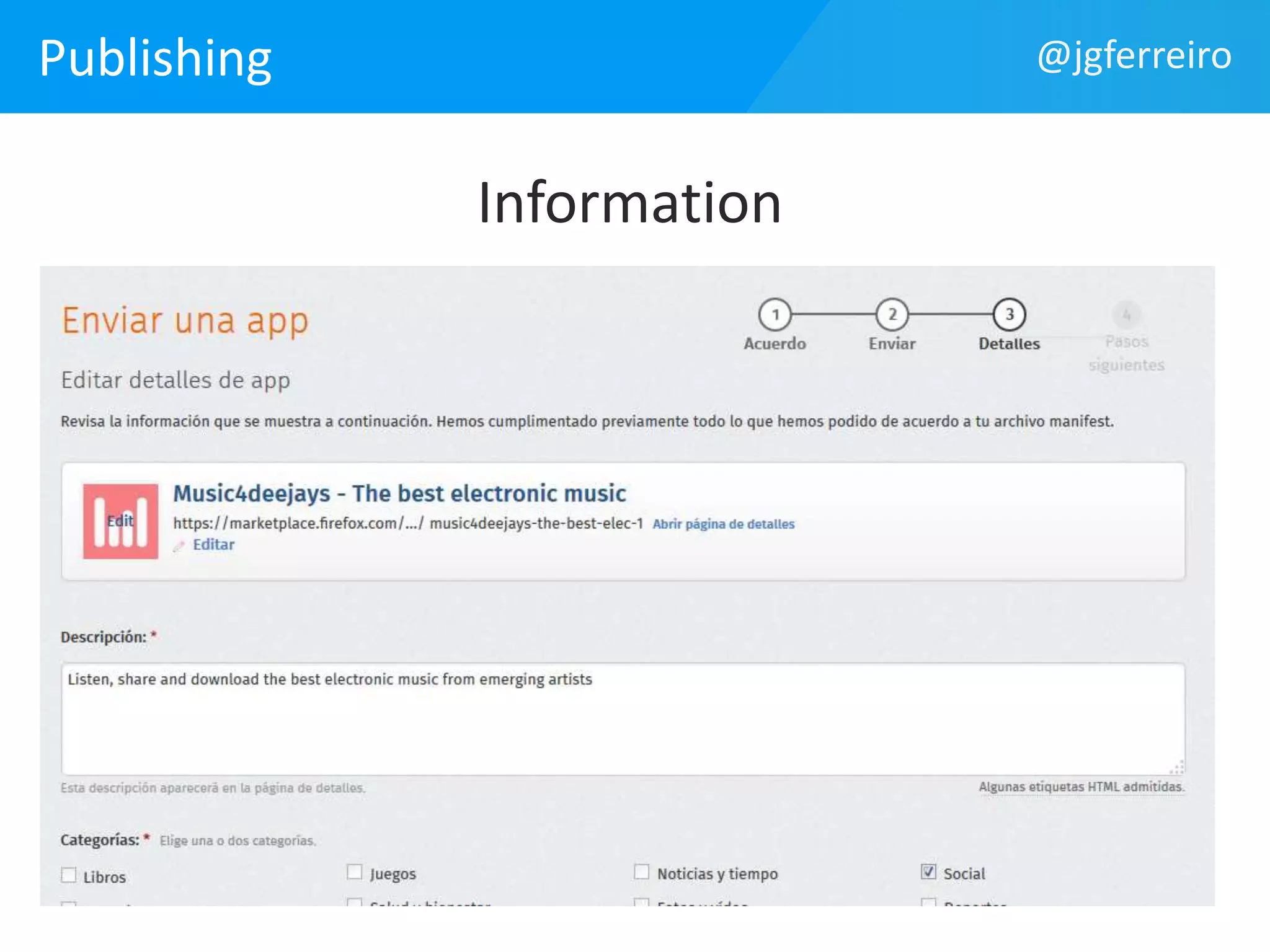The height and width of the screenshot is (952, 1270).
Task: Click the marketplace.firefox.com app URL text
Action: [408, 523]
